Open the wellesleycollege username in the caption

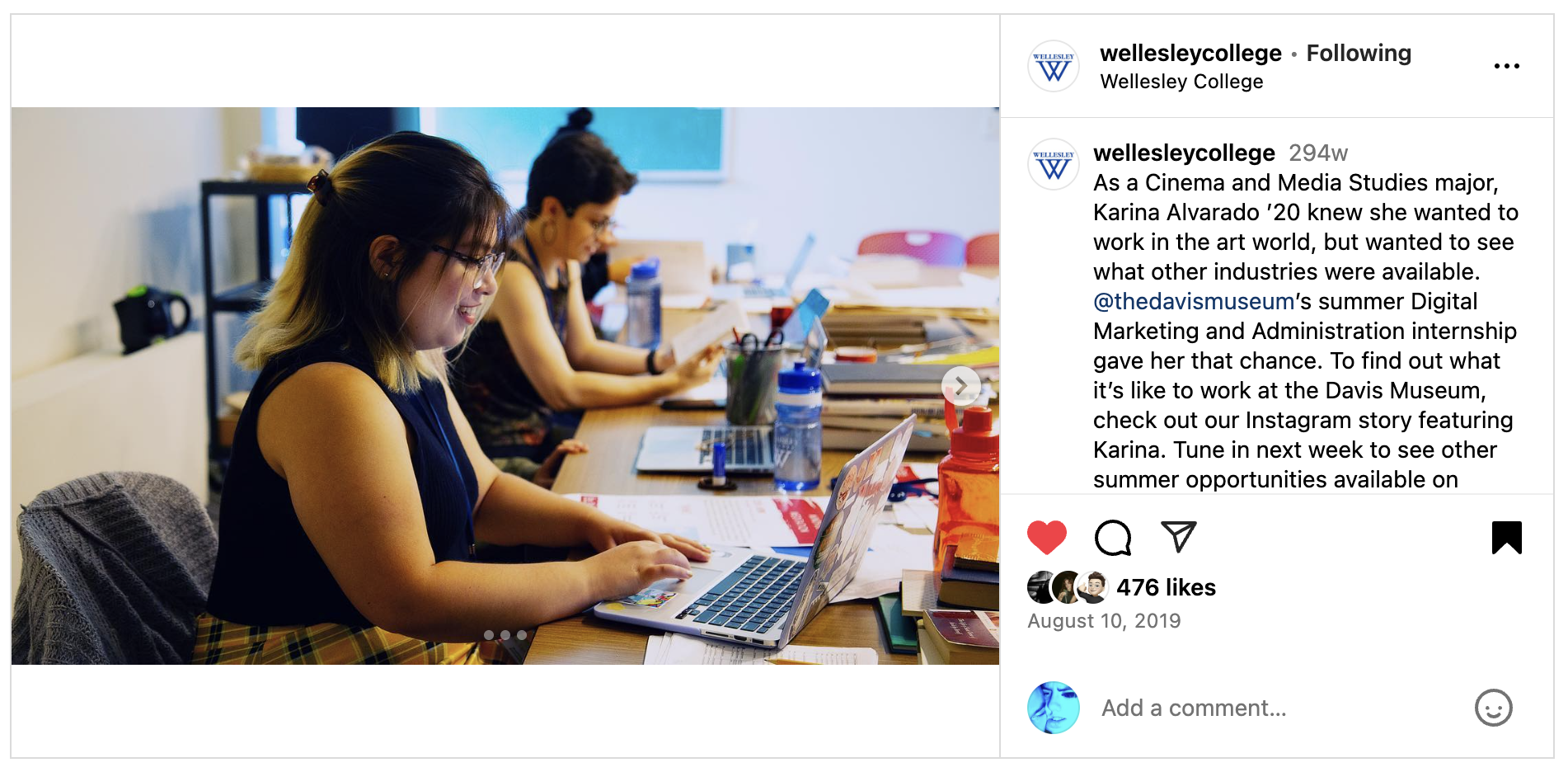[1184, 153]
